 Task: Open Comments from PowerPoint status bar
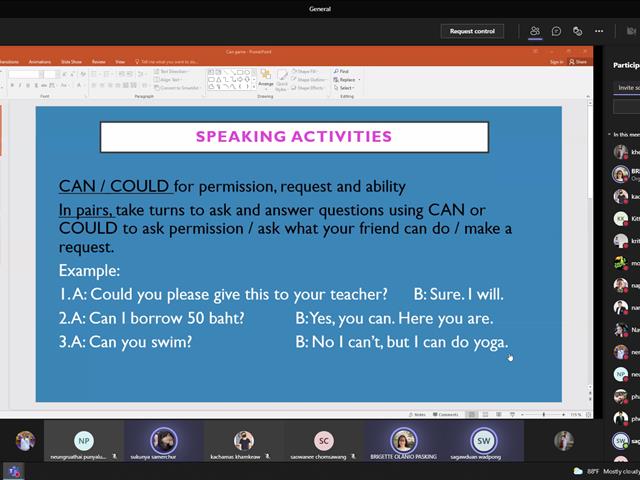tap(445, 414)
